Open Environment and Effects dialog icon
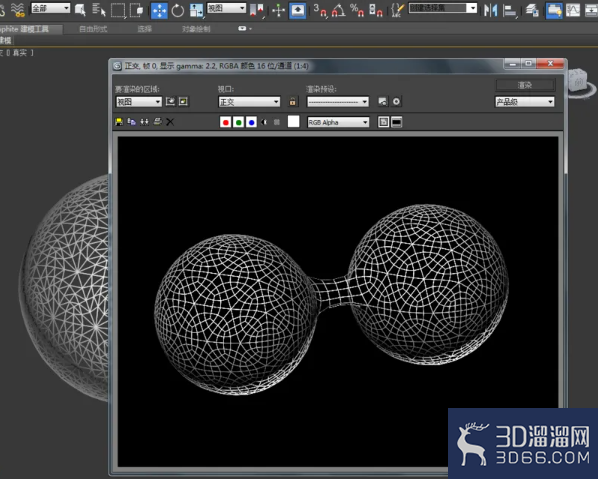This screenshot has width=598, height=479. (x=396, y=101)
